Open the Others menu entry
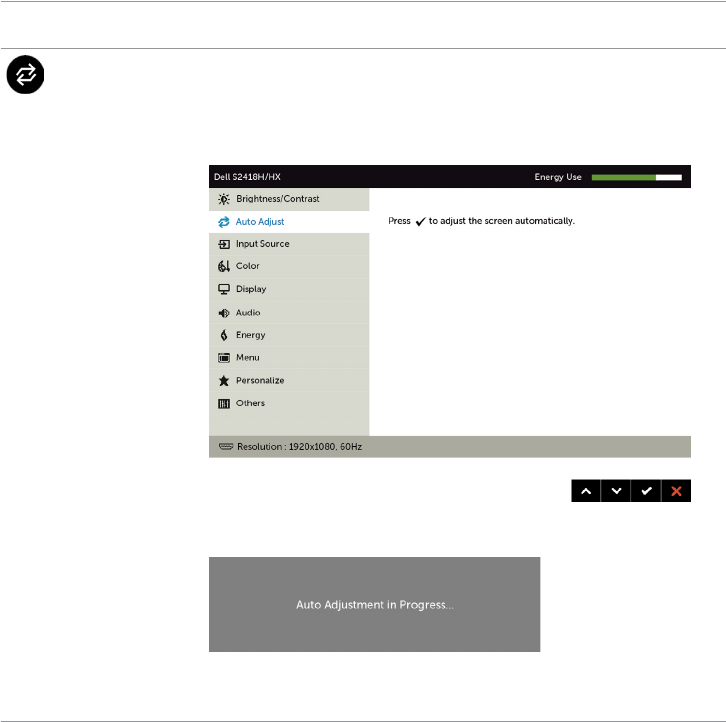Viewport: 726px width, 722px height. pos(289,403)
